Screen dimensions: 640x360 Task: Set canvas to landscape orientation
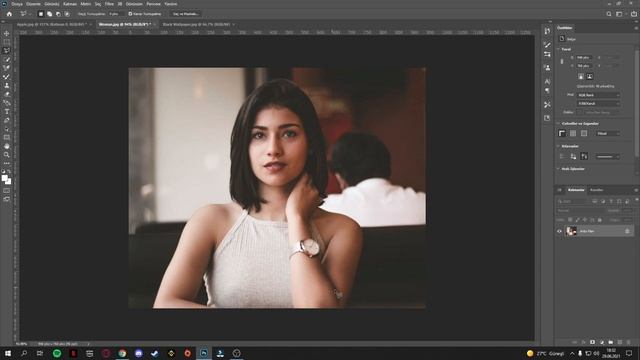590,76
